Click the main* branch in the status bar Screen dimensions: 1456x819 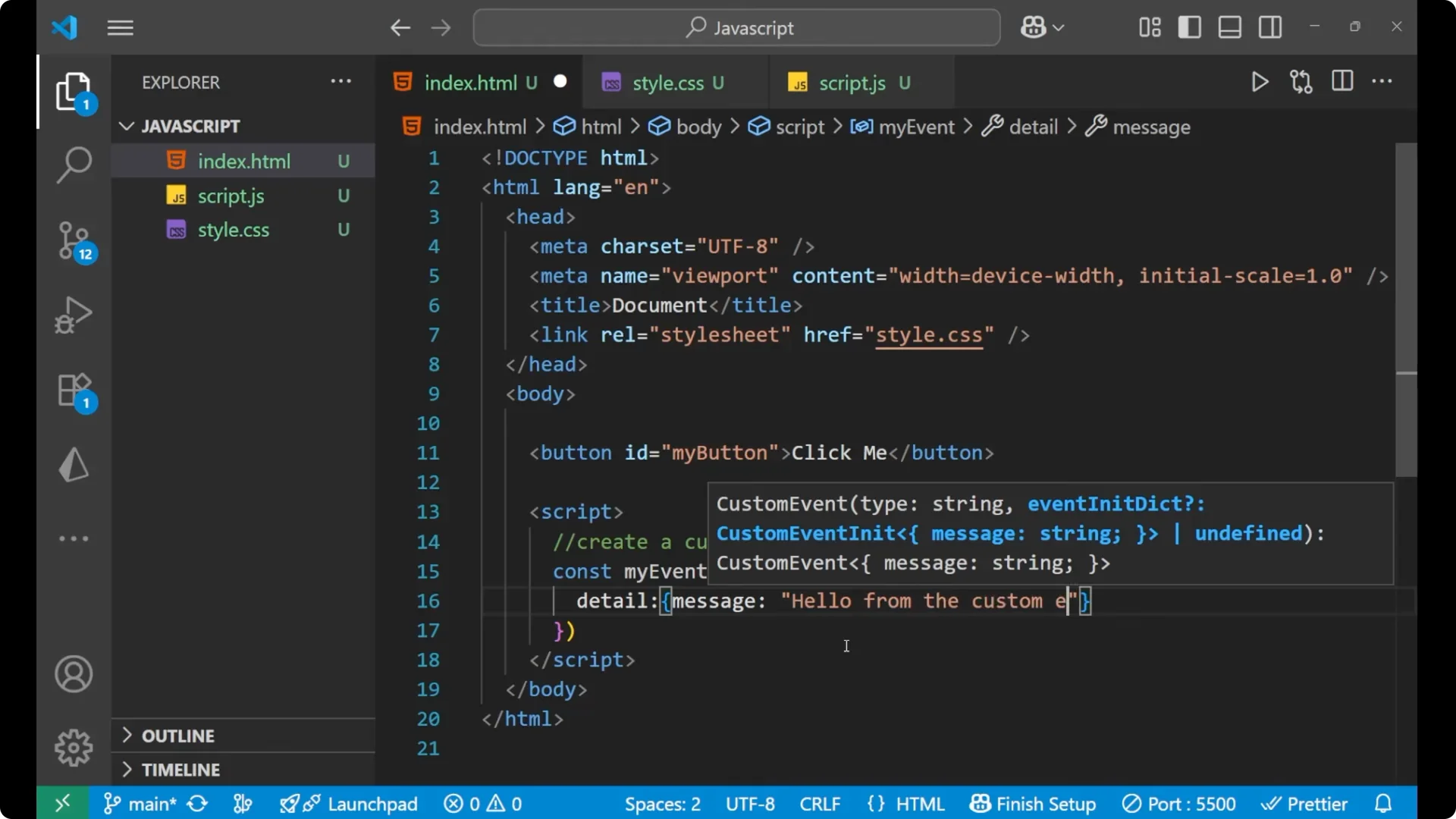pos(149,803)
